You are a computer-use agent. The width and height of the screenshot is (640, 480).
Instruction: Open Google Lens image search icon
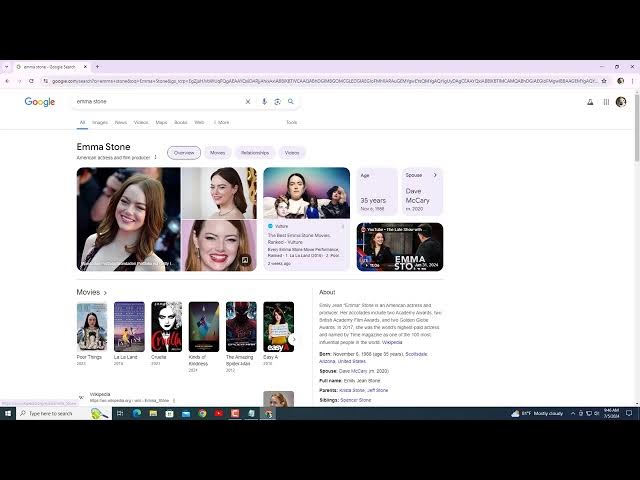click(277, 101)
